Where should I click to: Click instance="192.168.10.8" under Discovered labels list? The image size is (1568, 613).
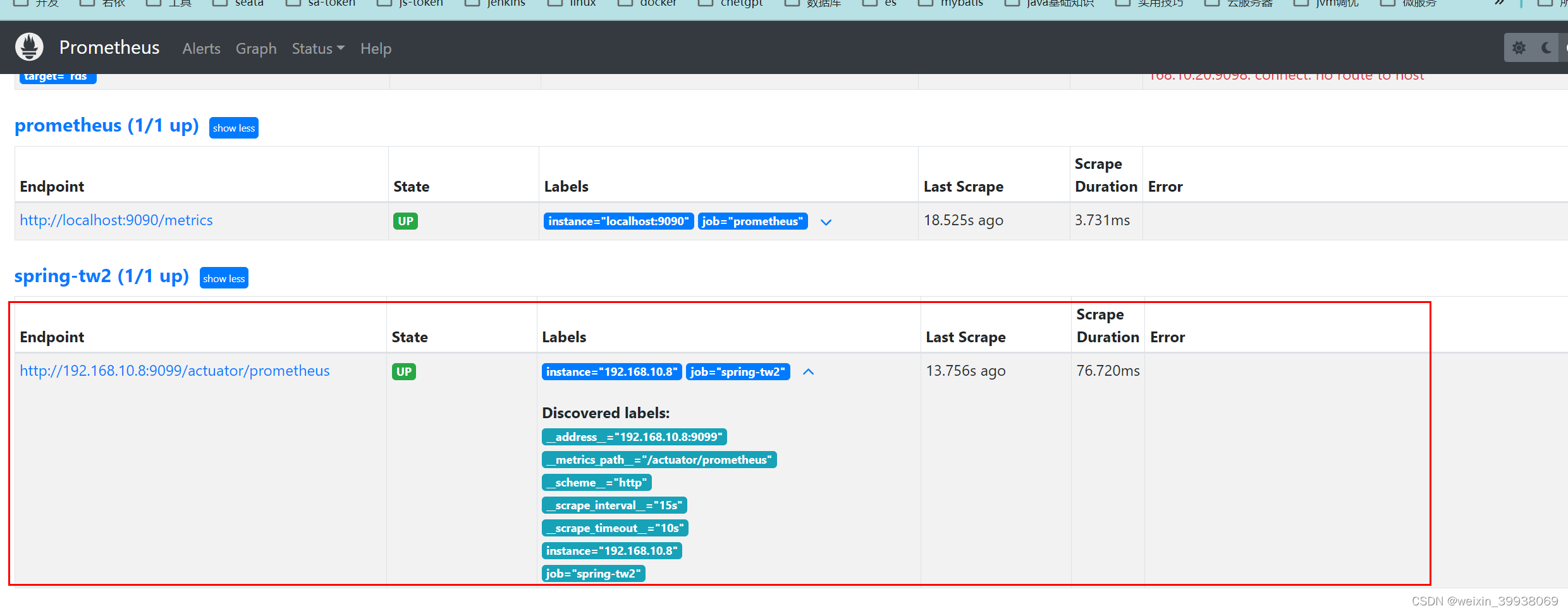click(611, 550)
